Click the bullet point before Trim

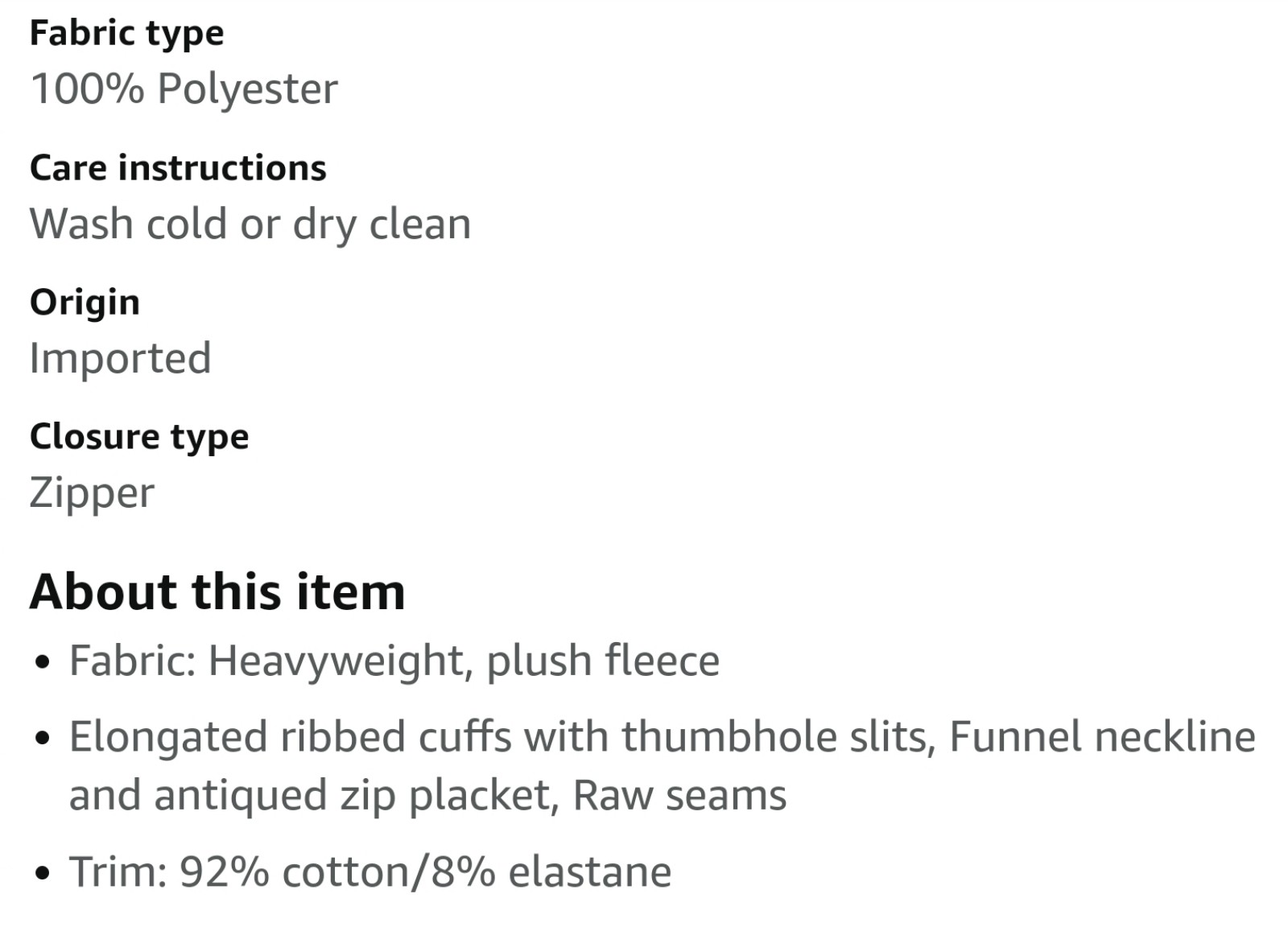click(43, 875)
